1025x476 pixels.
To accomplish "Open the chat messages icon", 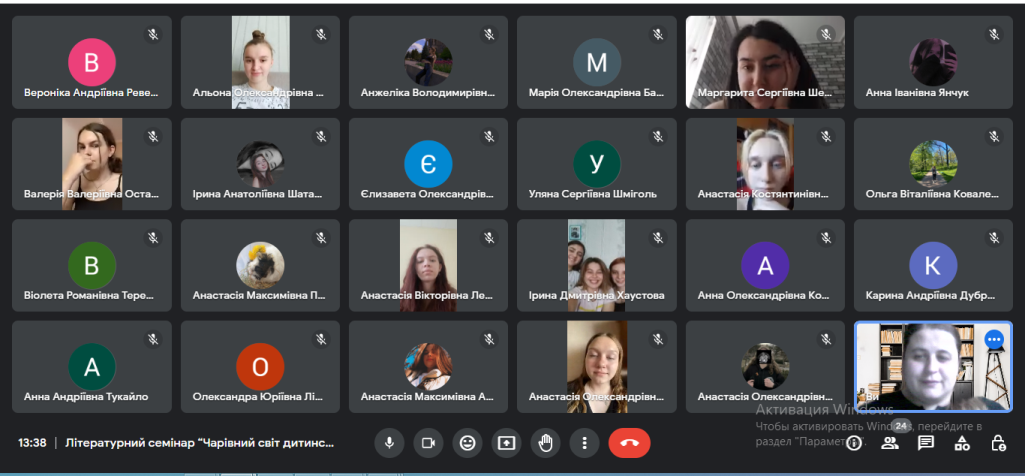I will coord(926,443).
